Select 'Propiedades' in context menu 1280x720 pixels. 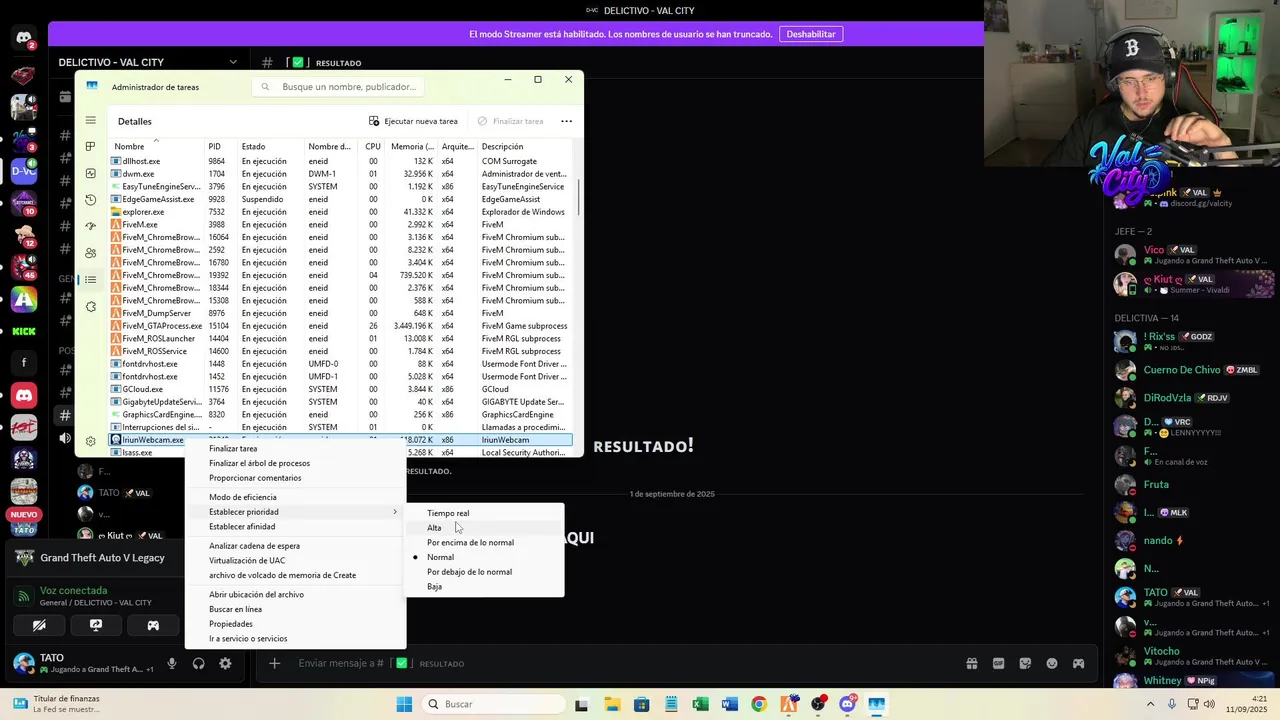[x=295, y=624]
